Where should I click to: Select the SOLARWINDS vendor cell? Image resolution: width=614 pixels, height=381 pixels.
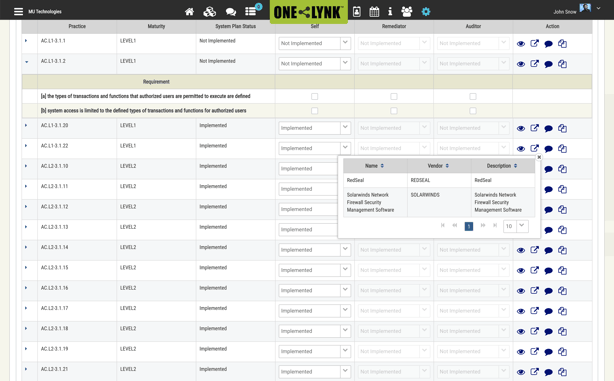coord(439,202)
